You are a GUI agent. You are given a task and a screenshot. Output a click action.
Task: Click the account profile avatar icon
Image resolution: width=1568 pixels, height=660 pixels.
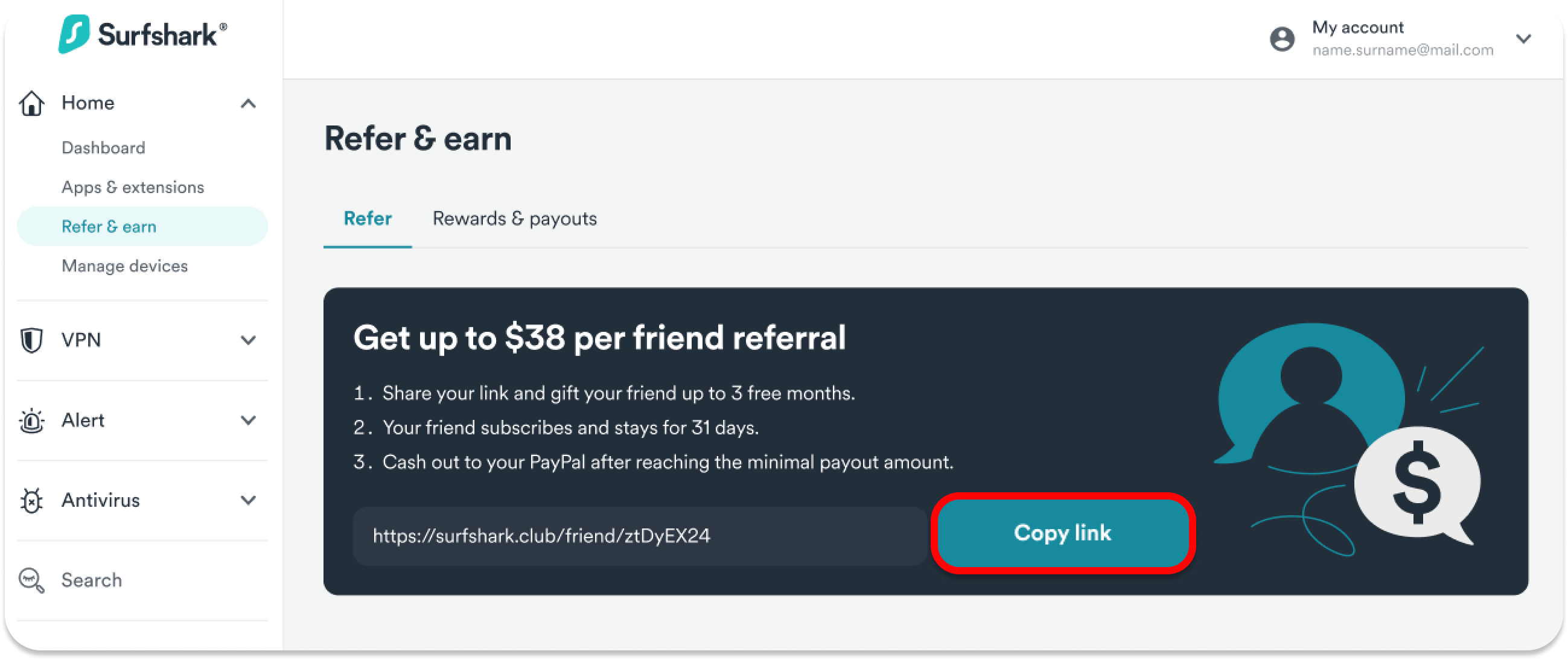point(1282,39)
